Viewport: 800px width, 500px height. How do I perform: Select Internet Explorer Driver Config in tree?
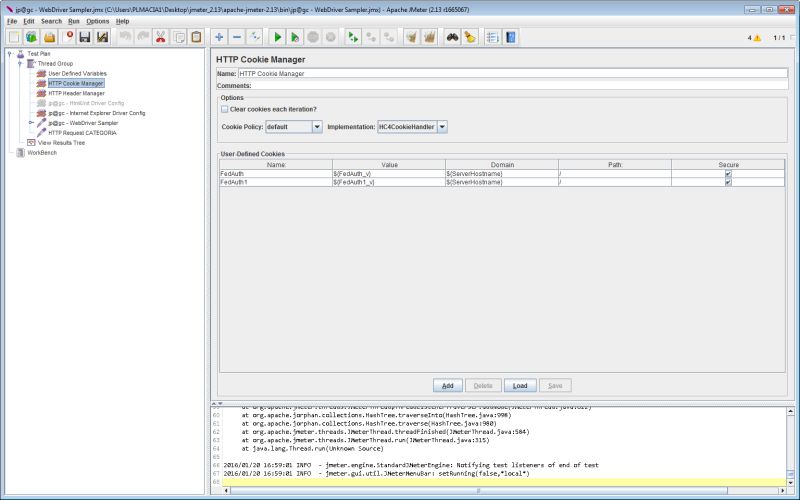(x=96, y=113)
